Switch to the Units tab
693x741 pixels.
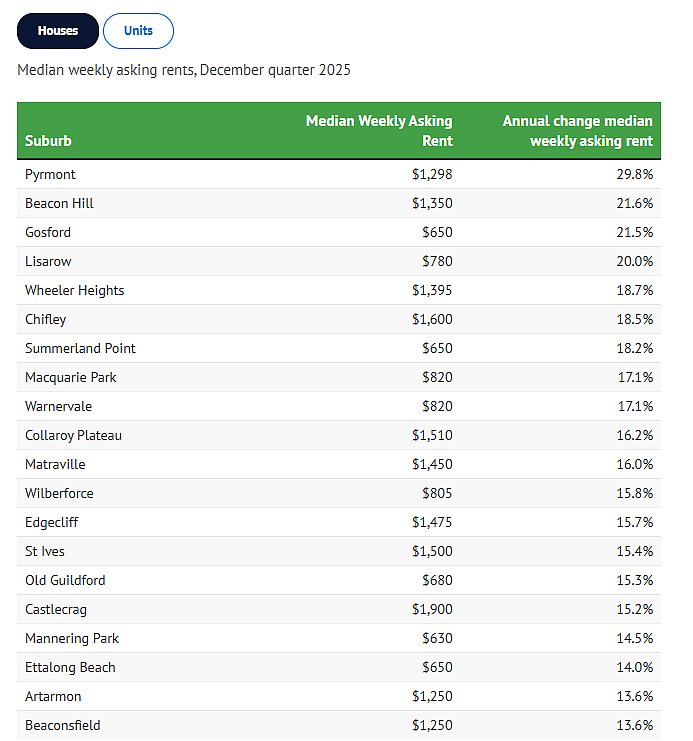tap(138, 31)
